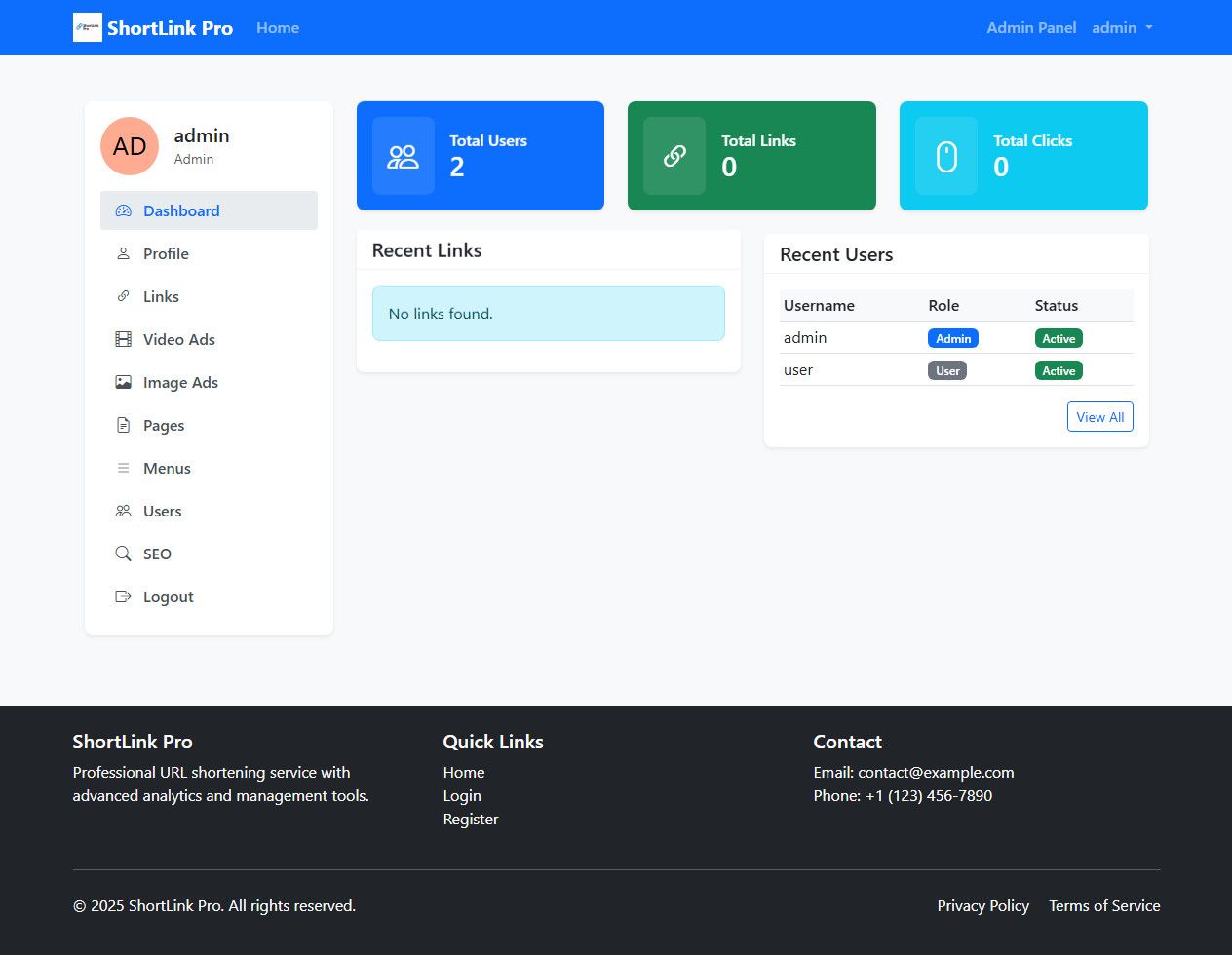Click the phone number +1 (123) 456-7890

[x=929, y=795]
